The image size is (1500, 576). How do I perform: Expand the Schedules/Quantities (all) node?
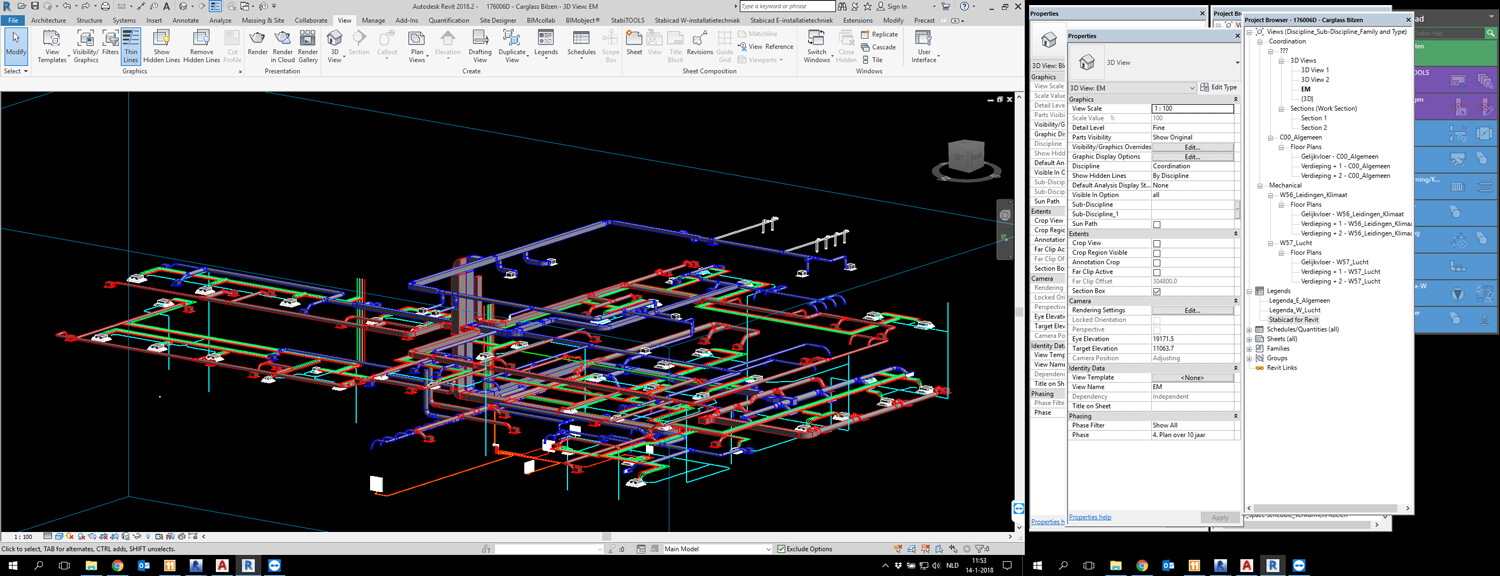(x=1249, y=329)
